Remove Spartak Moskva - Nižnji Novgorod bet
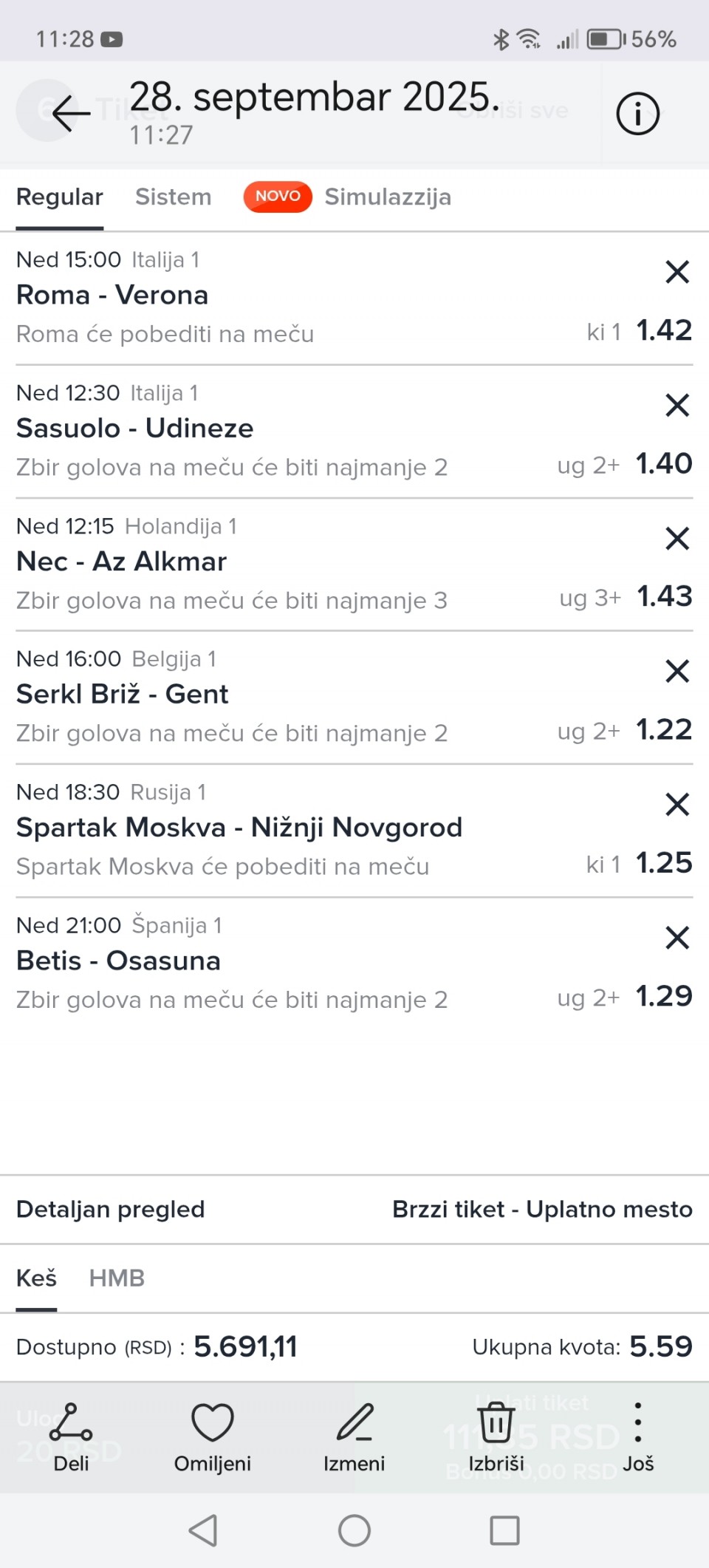709x1568 pixels. 677,804
